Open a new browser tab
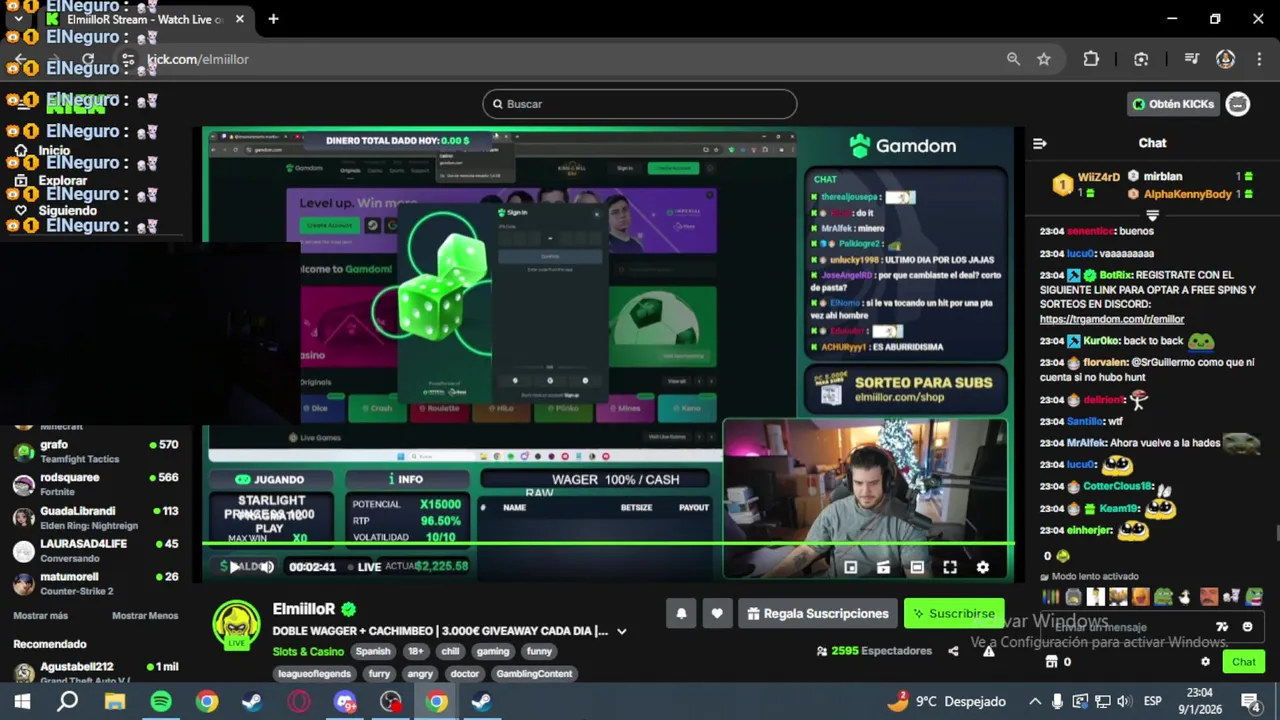This screenshot has height=720, width=1280. 273,19
